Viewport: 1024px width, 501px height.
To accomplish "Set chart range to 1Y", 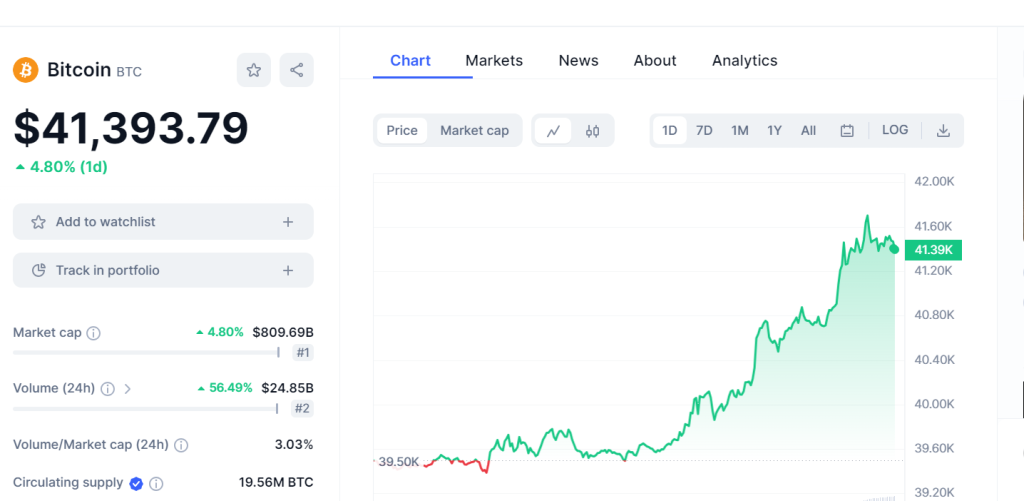I will point(775,131).
